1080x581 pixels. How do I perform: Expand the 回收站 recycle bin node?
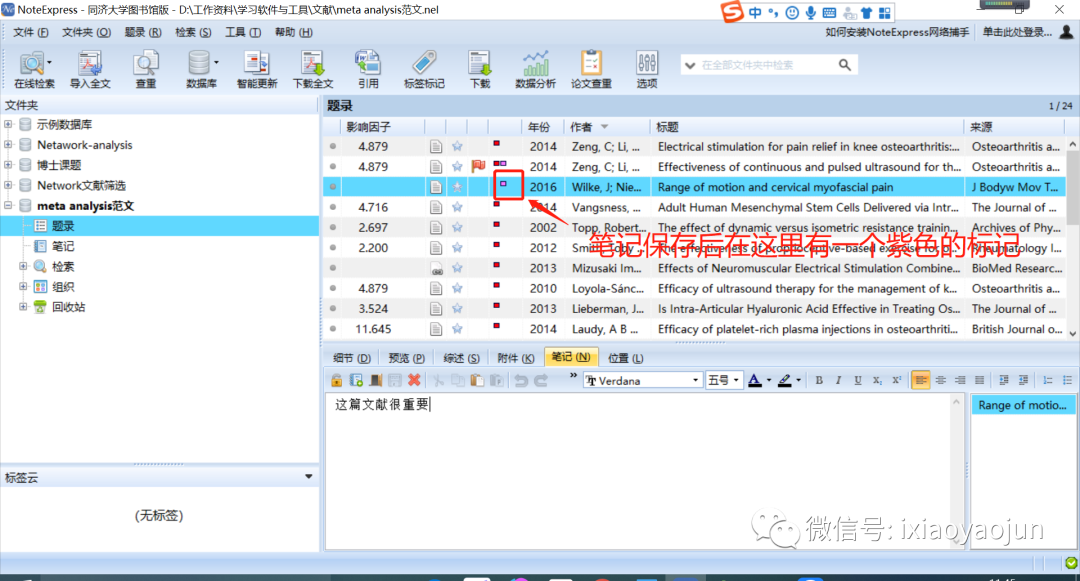23,307
